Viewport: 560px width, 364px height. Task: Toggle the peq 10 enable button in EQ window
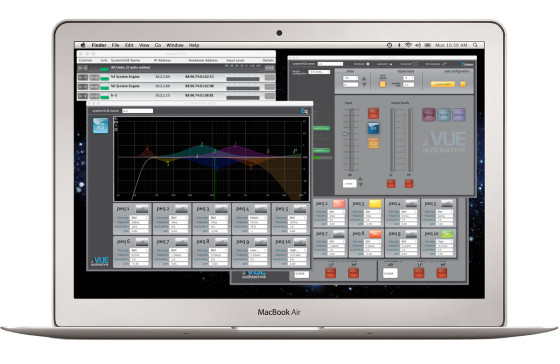tap(300, 242)
